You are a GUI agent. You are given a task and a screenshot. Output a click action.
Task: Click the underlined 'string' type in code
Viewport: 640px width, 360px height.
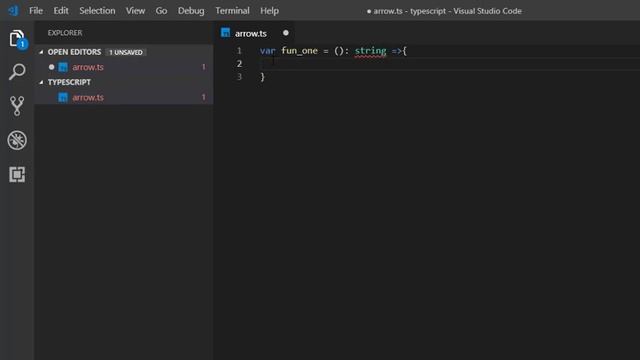(x=370, y=51)
